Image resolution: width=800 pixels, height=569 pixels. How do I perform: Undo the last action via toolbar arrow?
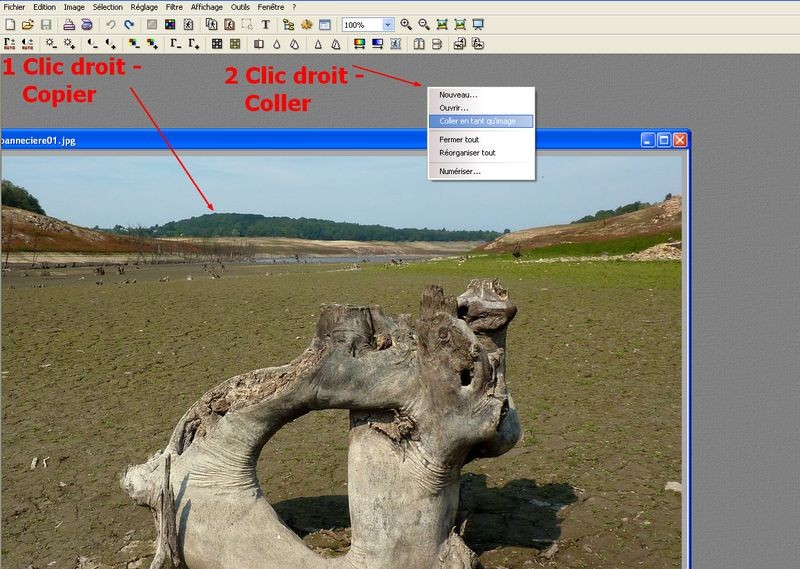(110, 24)
